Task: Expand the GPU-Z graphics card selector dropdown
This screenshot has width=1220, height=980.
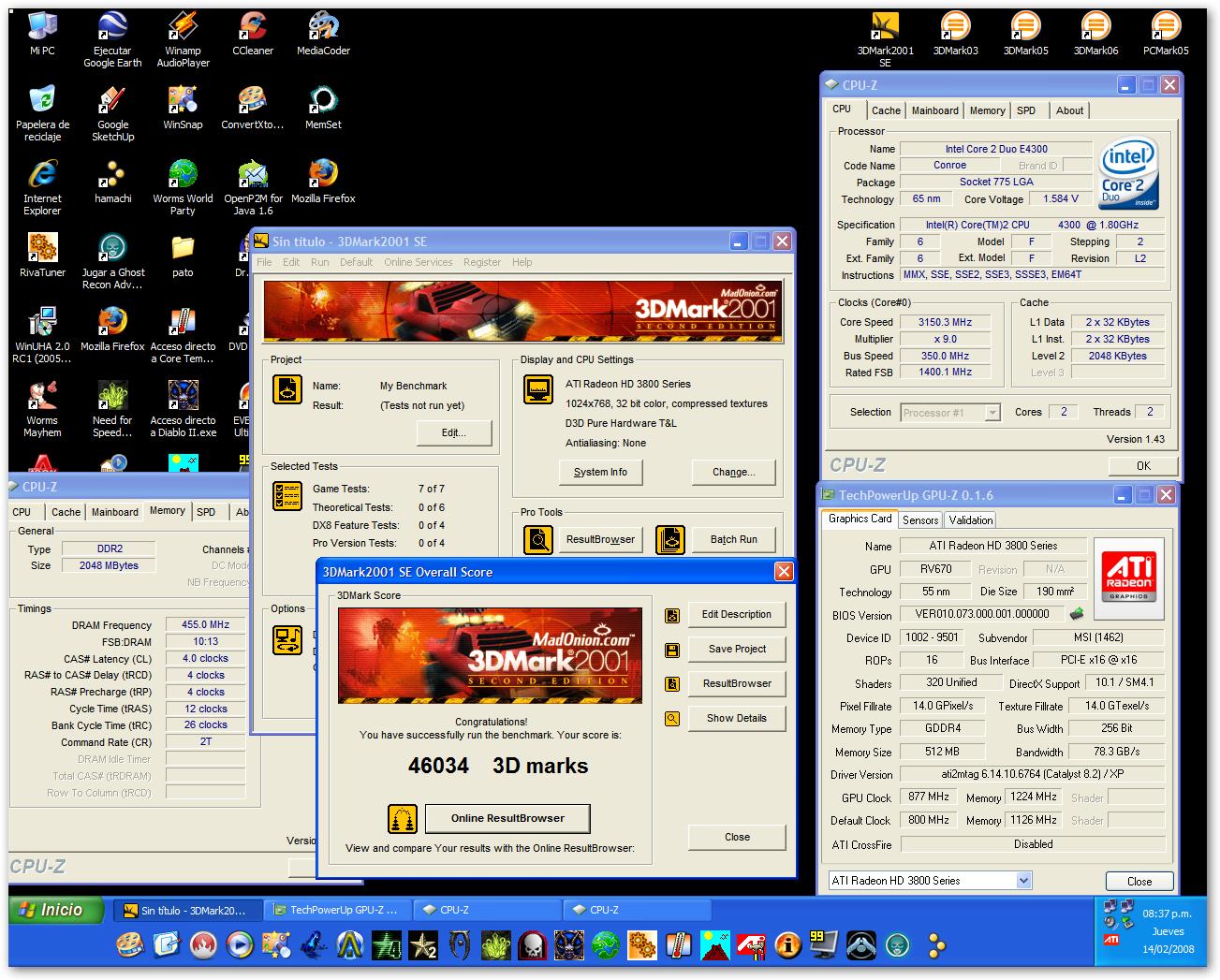Action: 1023,880
